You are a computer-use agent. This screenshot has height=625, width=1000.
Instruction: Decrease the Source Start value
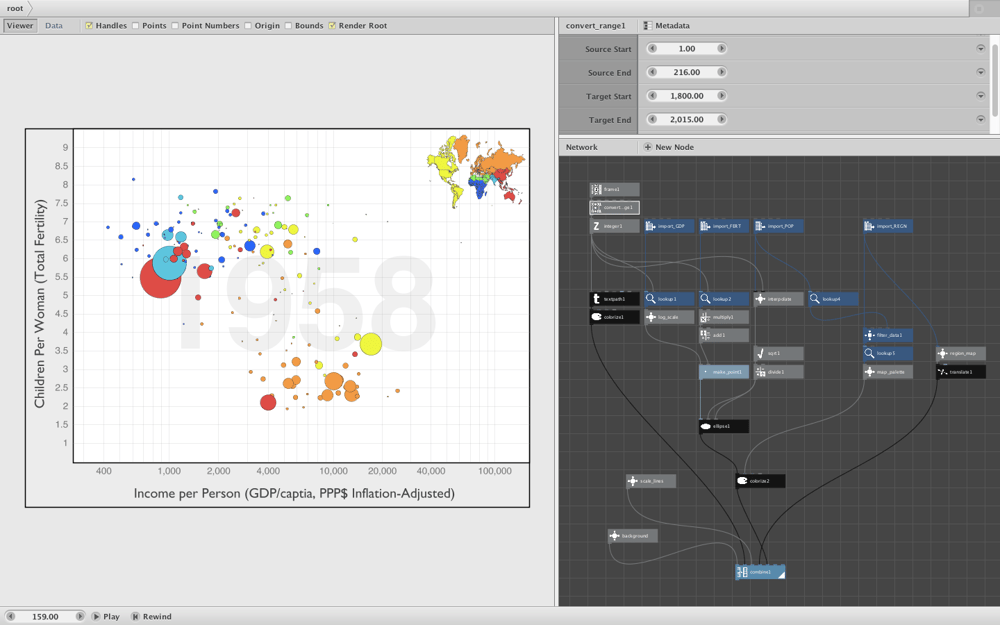click(652, 48)
